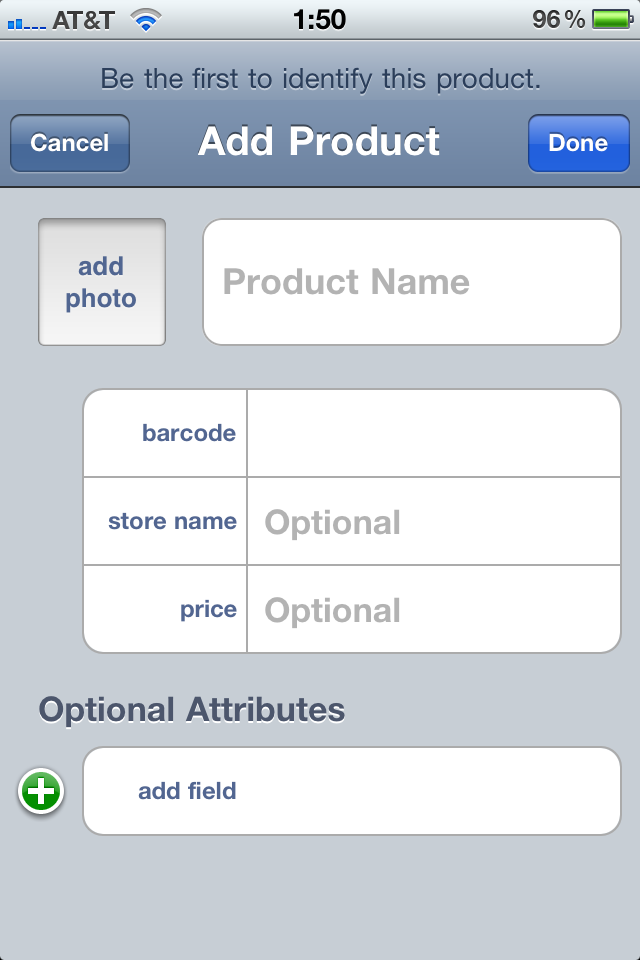Enter the store name Optional field

433,522
